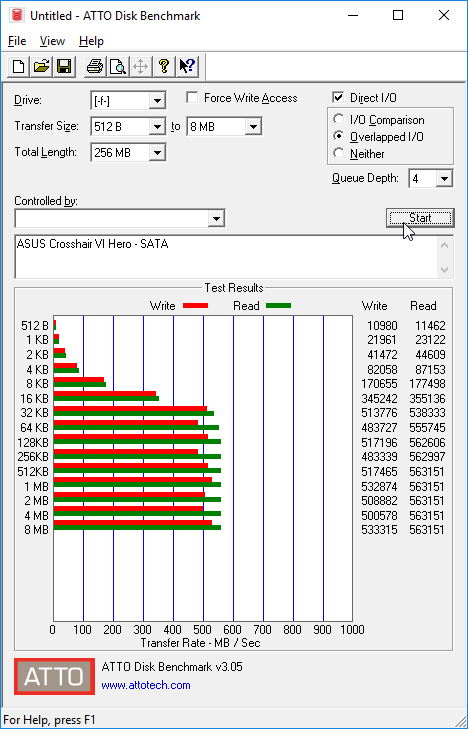468x729 pixels.
Task: Open the Controlled by dropdown
Action: click(216, 219)
